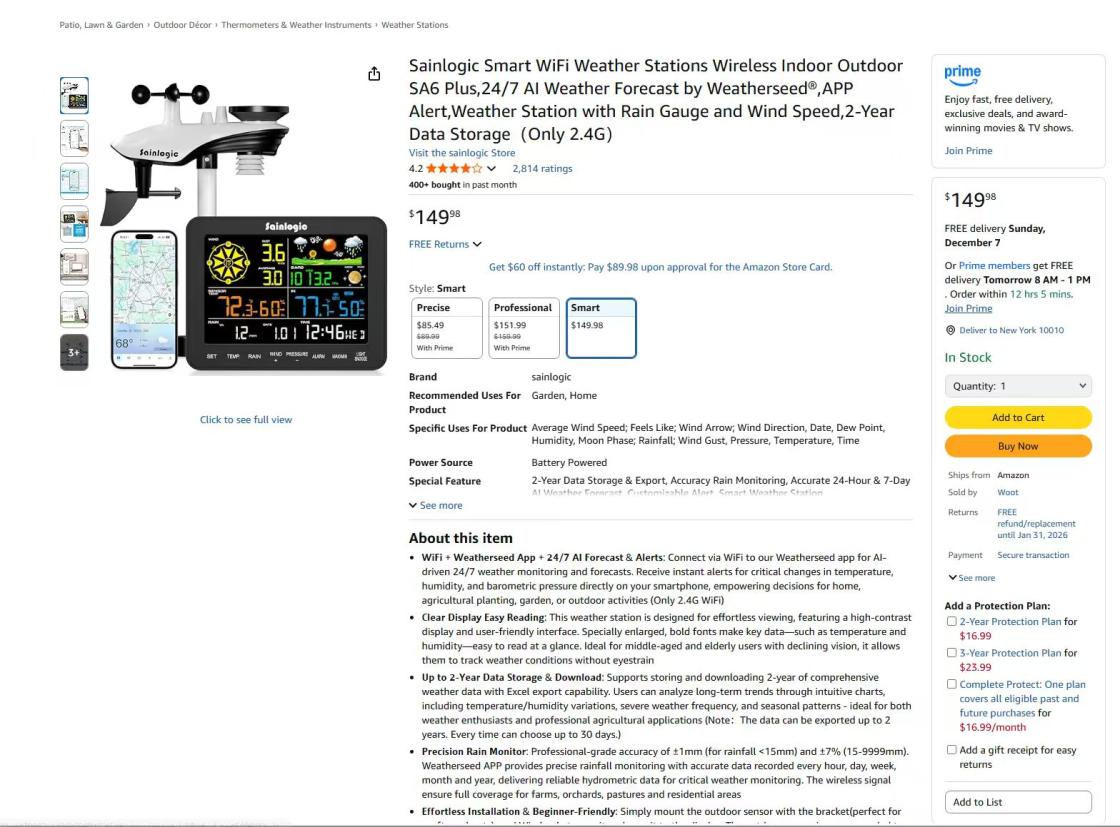Expand See more under product details
The image size is (1120, 827).
coord(436,505)
